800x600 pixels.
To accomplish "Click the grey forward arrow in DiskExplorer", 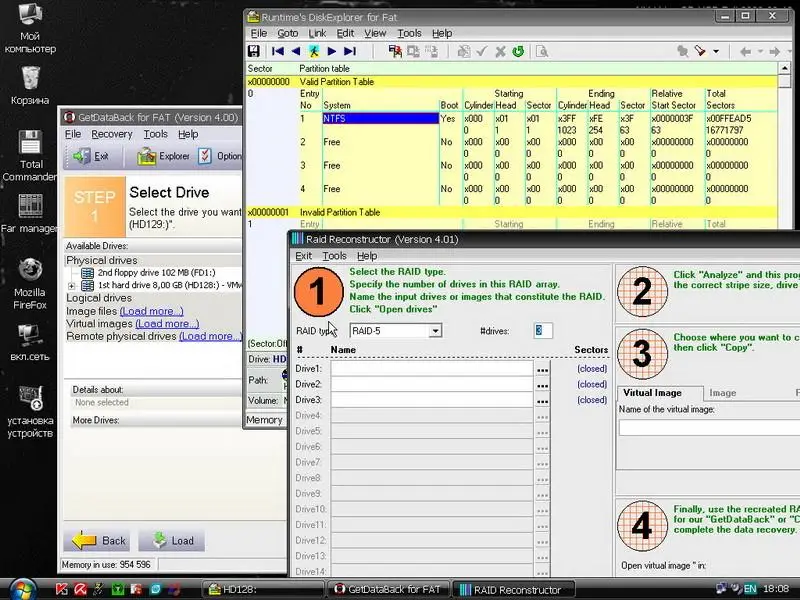I will (774, 52).
